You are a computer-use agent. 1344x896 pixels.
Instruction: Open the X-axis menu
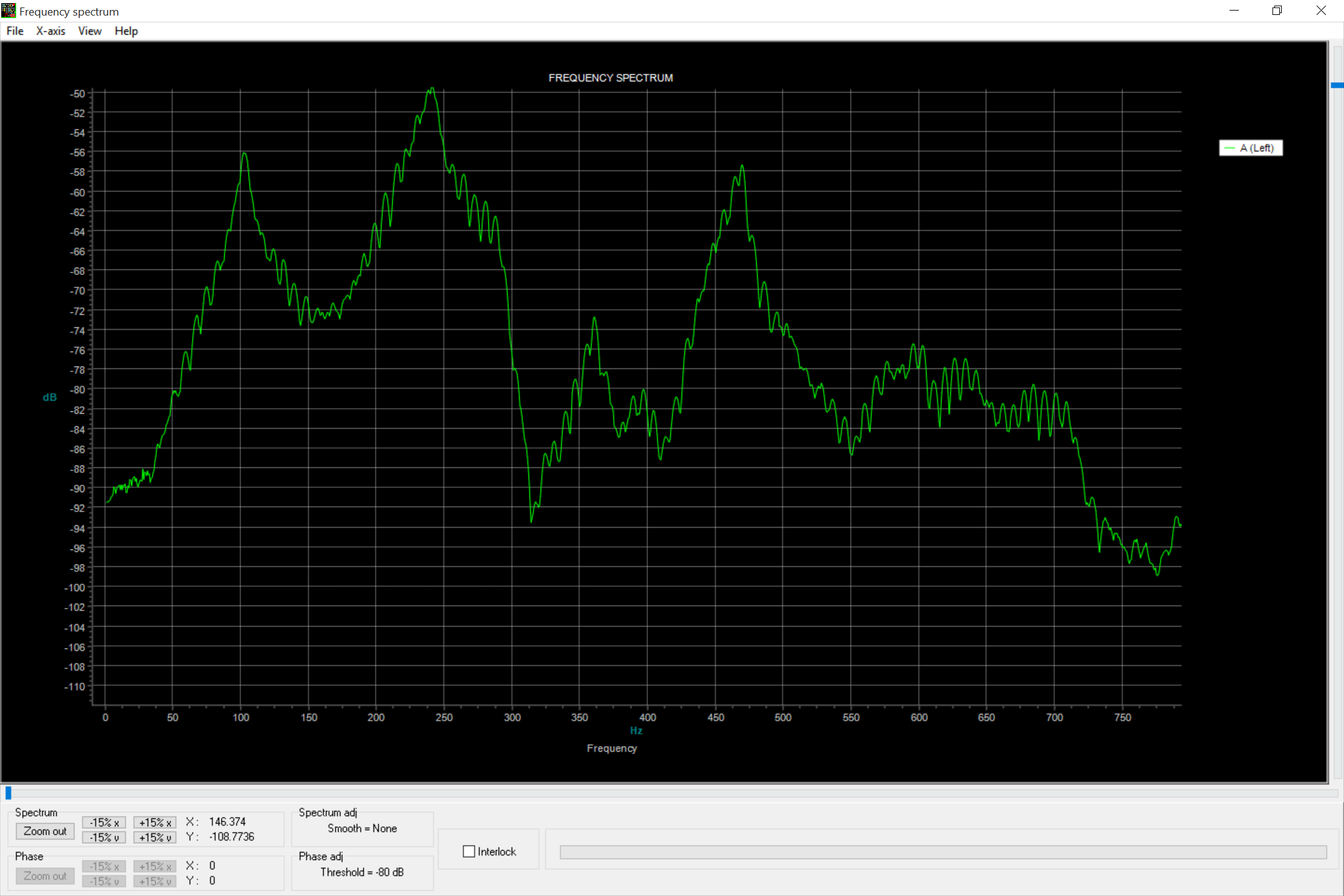tap(50, 31)
